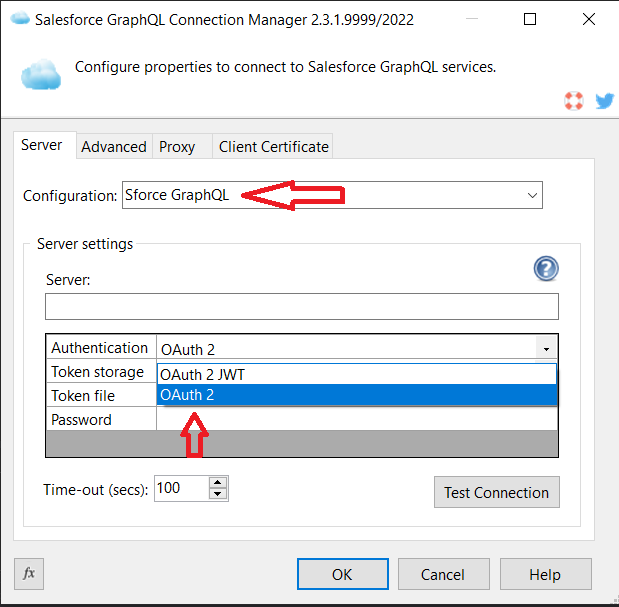Open the Proxy tab
Screen dimensions: 619x607
point(177,146)
